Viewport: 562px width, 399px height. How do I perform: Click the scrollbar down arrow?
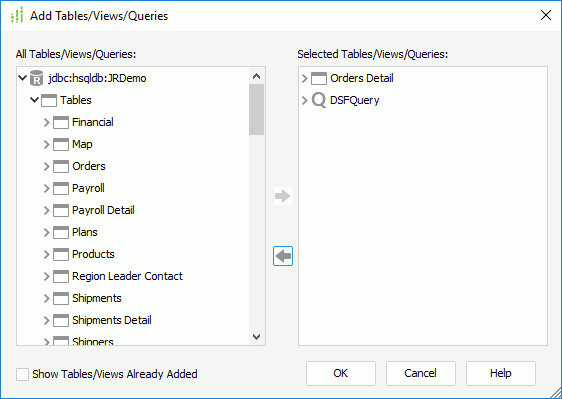(257, 337)
